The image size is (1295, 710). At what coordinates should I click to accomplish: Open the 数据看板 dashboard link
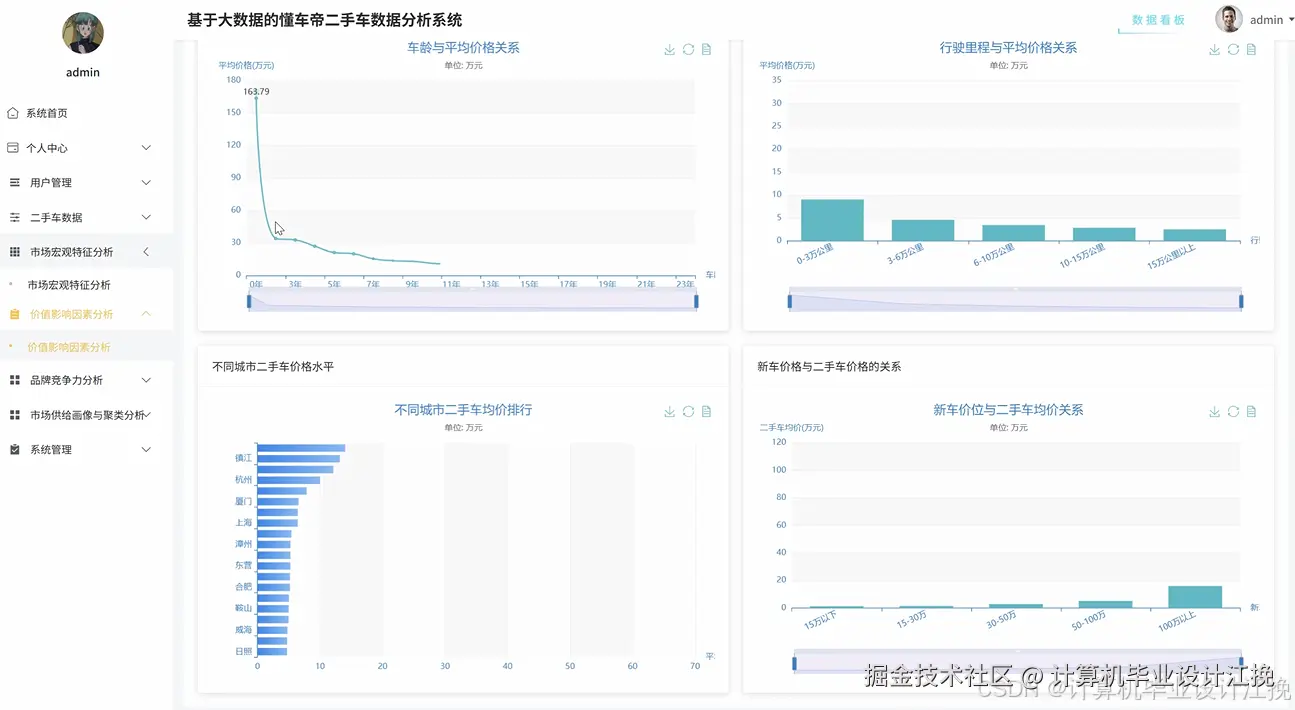[x=1158, y=20]
